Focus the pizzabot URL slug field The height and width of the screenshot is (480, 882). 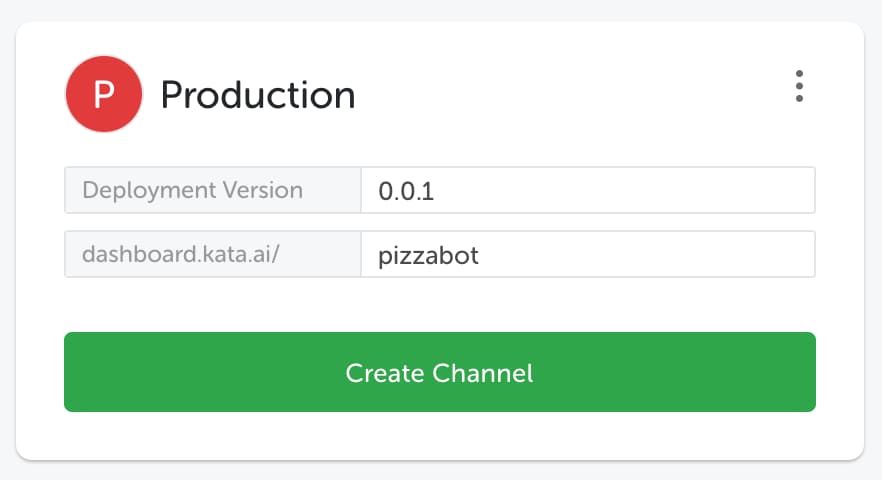pos(588,254)
